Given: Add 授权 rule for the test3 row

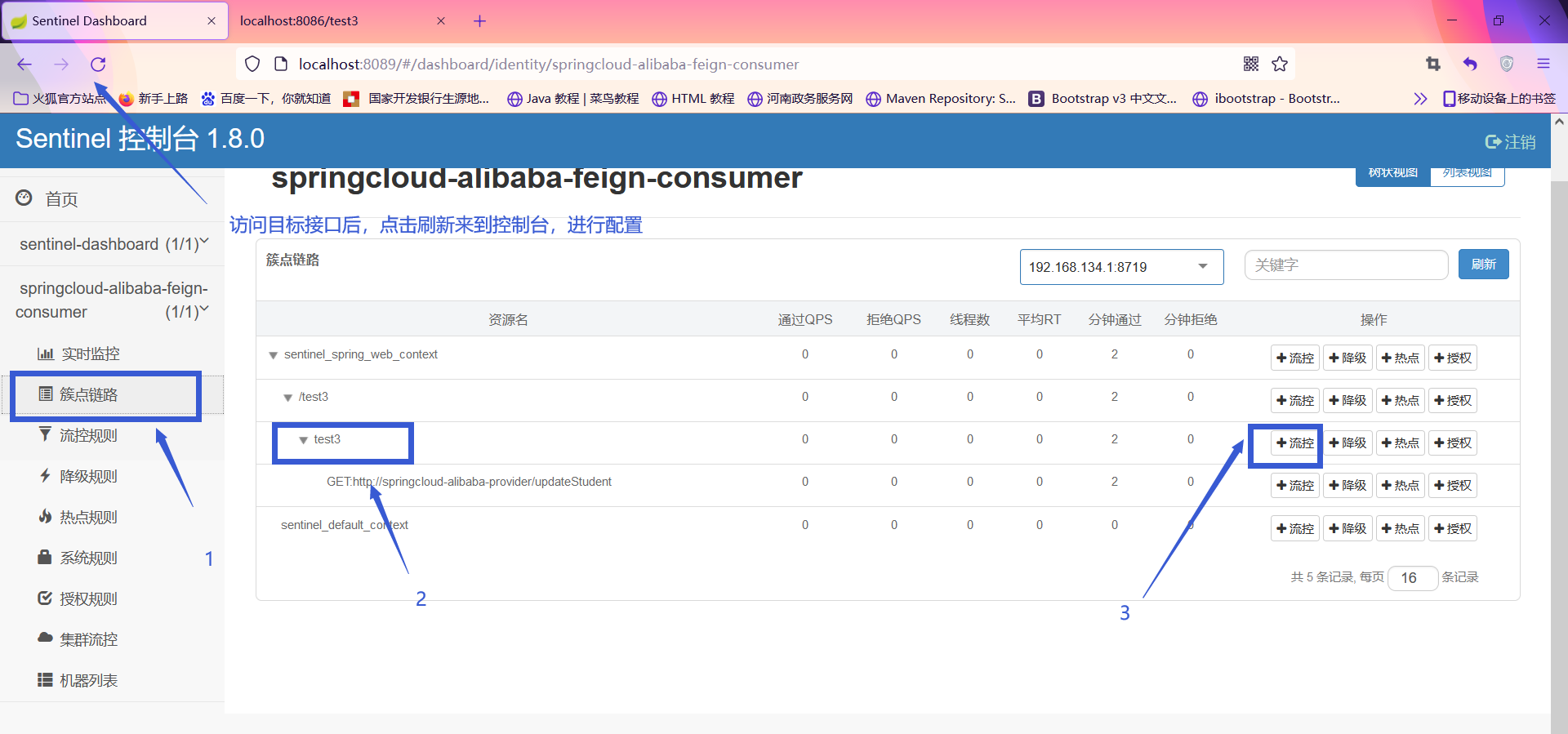Looking at the screenshot, I should tap(1453, 443).
